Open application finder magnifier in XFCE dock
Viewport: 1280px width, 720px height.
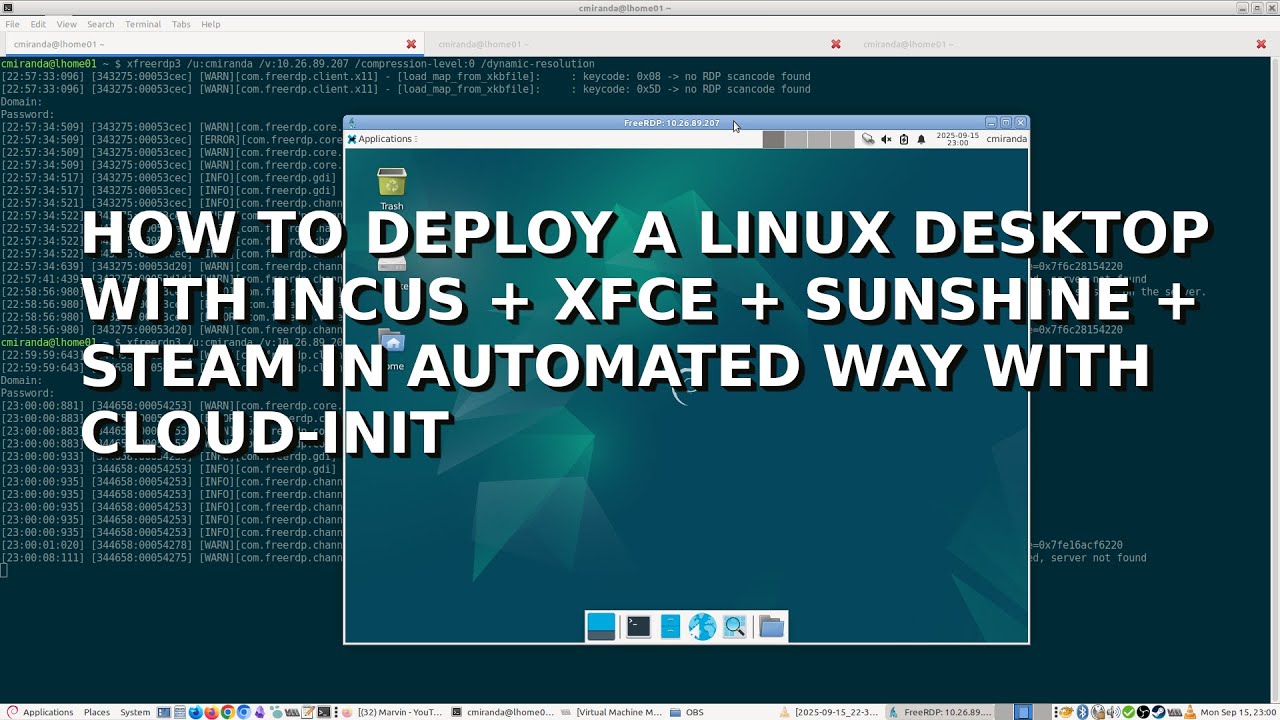pos(735,626)
